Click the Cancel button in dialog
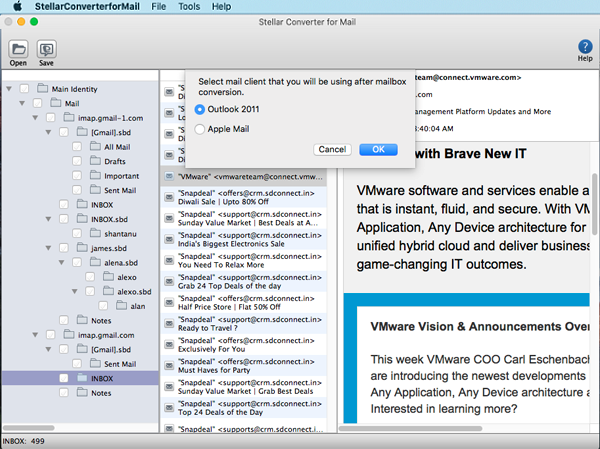Viewport: 600px width, 449px height. [x=332, y=149]
